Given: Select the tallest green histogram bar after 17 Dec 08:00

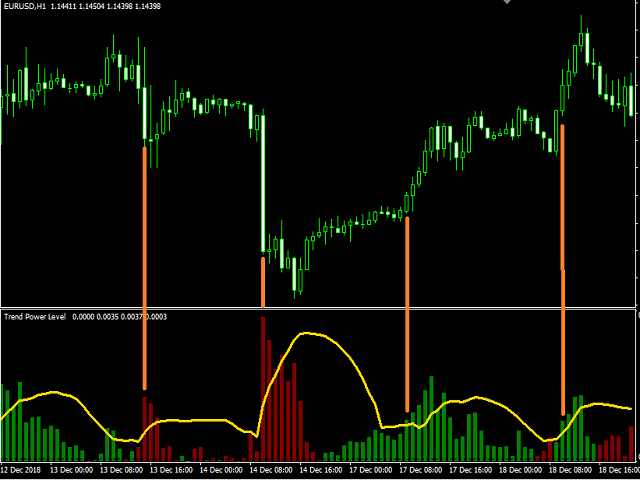Looking at the screenshot, I should pyautogui.click(x=431, y=419).
